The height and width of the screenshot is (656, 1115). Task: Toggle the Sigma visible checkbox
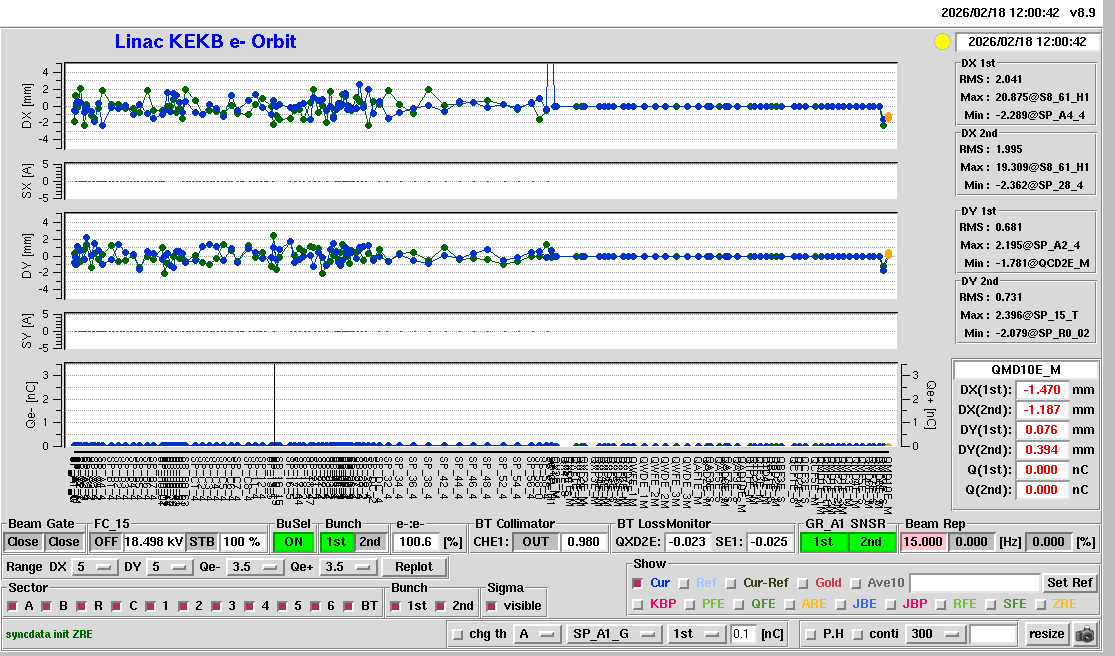(491, 606)
